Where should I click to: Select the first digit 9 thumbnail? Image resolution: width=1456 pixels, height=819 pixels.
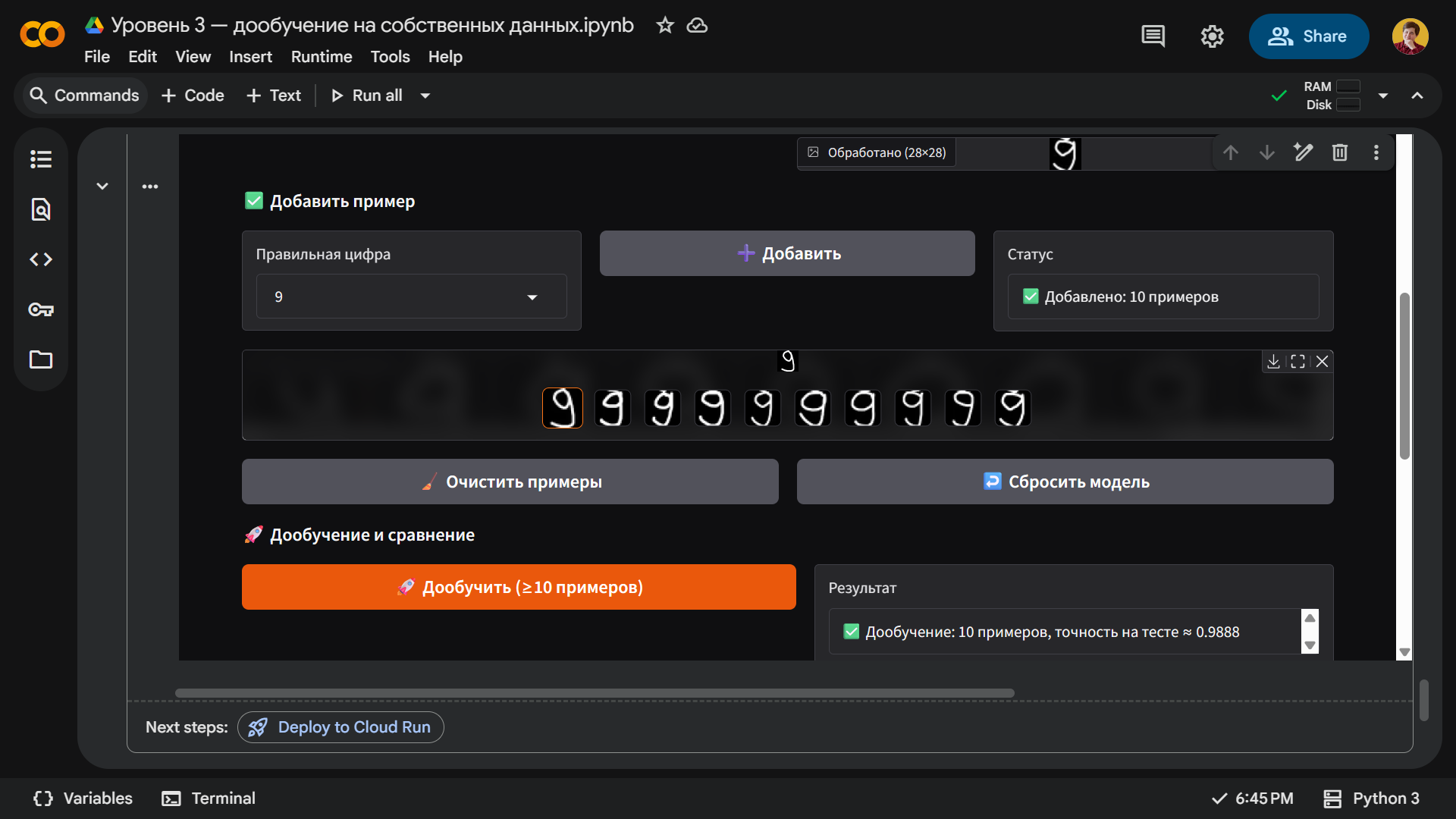pyautogui.click(x=563, y=408)
